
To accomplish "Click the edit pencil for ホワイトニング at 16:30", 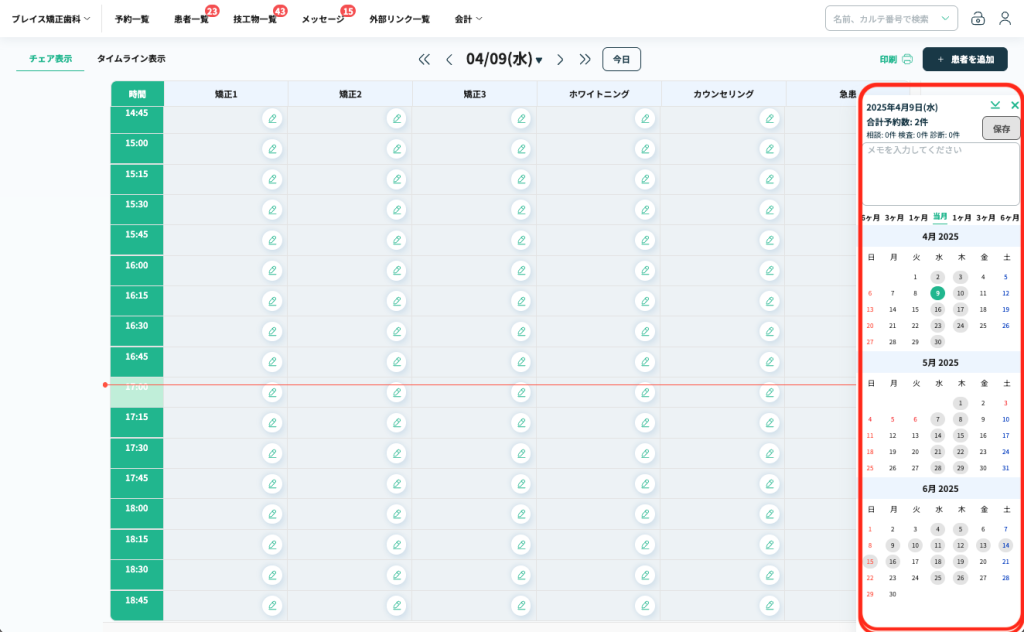I will (x=645, y=332).
